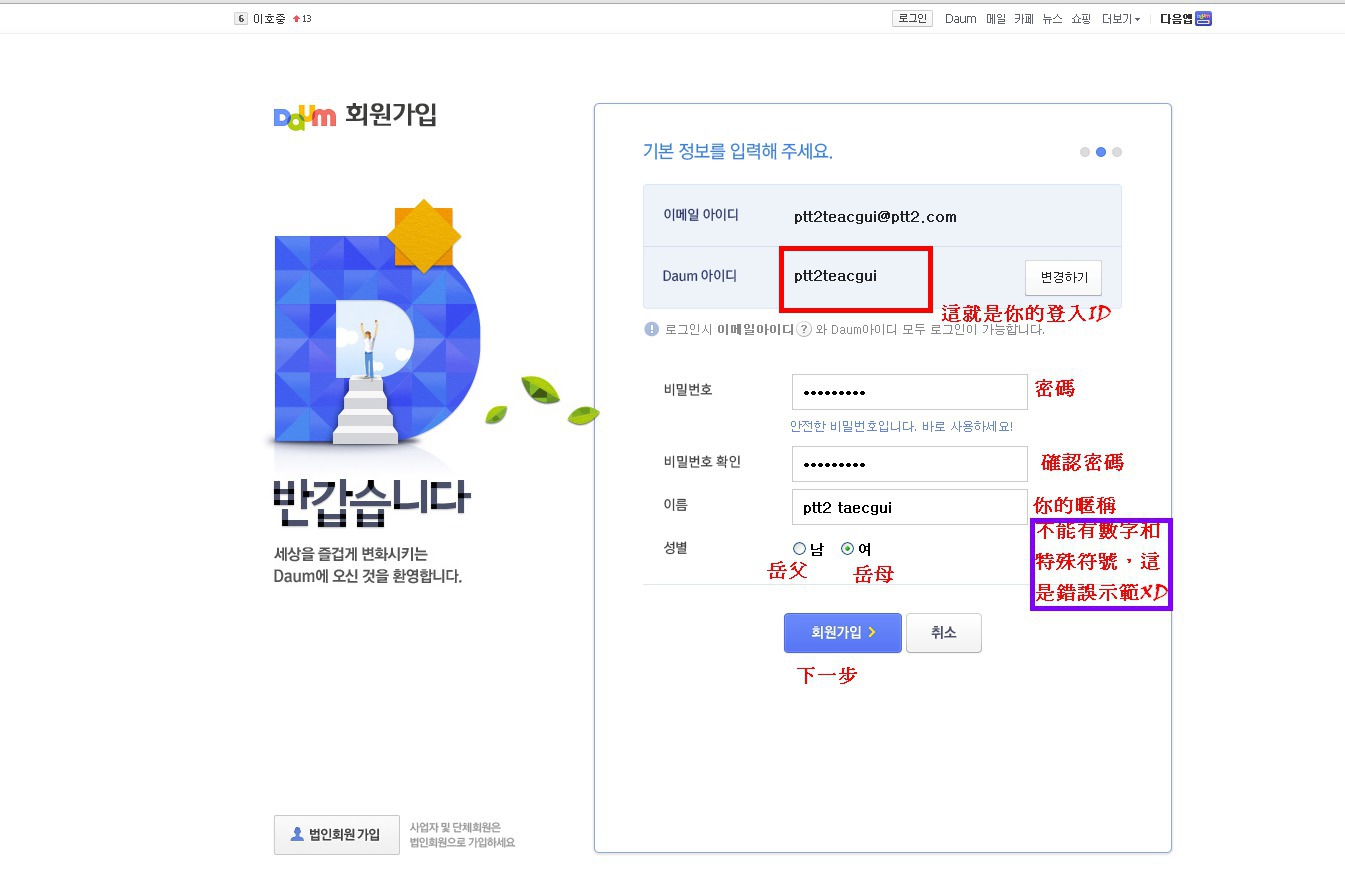Click the 변경하기 button next to Daum 아이디

coord(1063,277)
